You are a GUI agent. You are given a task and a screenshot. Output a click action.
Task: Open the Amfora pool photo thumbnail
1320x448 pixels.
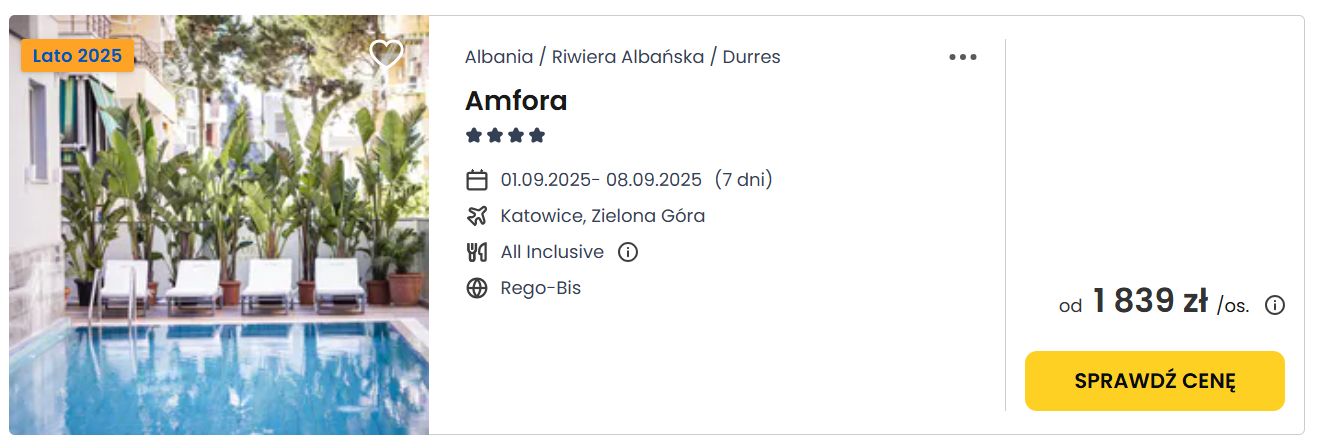point(219,225)
